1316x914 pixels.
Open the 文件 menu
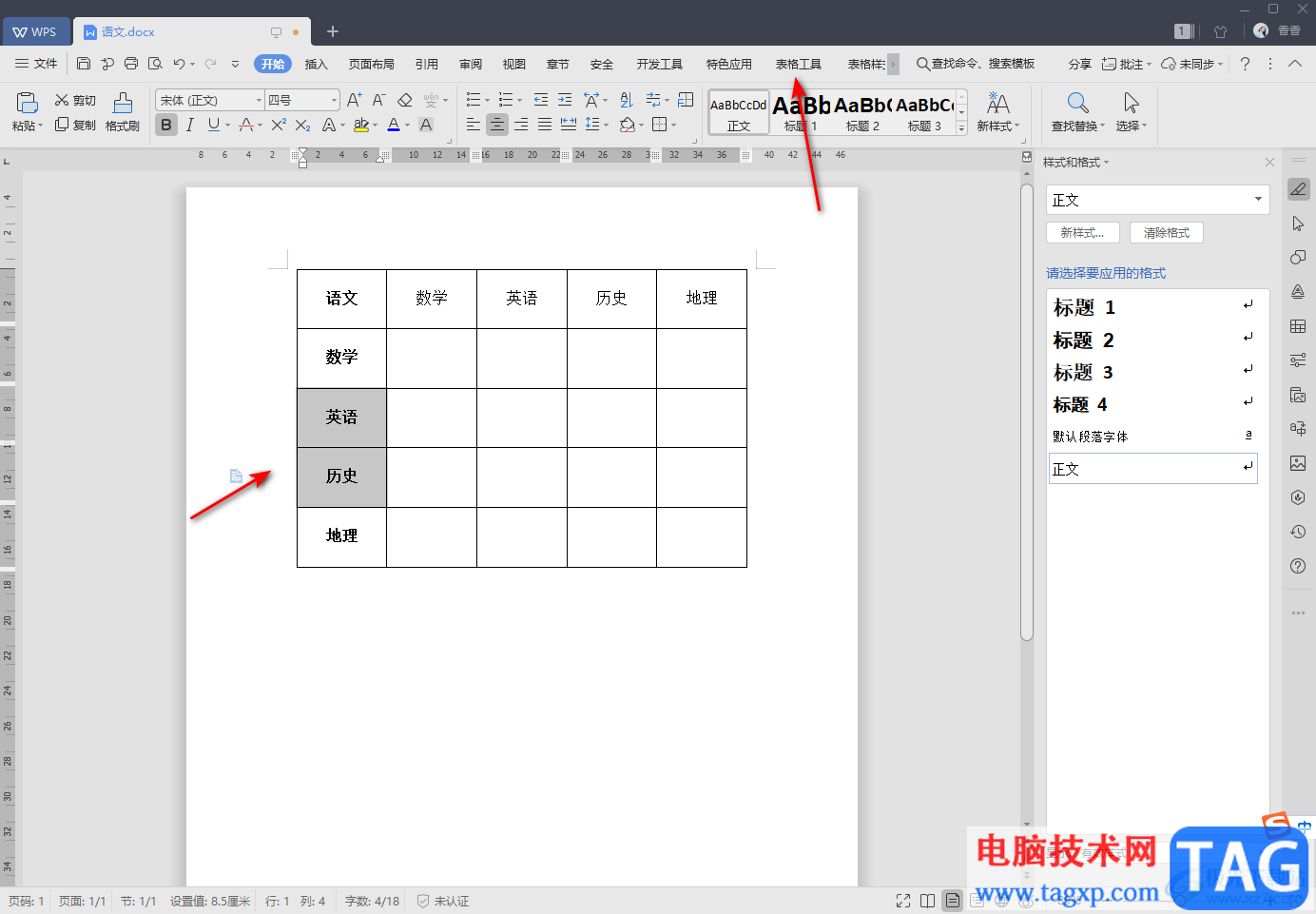(36, 64)
